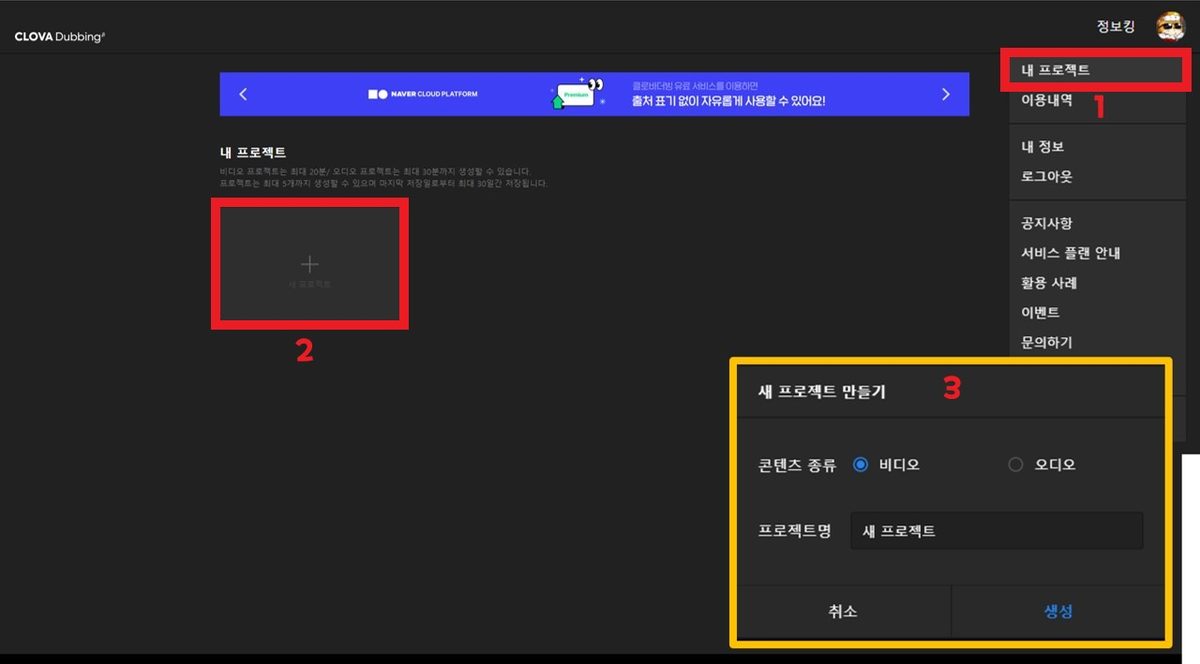Click the CLOVA Dubbing logo
Viewport: 1200px width, 664px height.
60,36
